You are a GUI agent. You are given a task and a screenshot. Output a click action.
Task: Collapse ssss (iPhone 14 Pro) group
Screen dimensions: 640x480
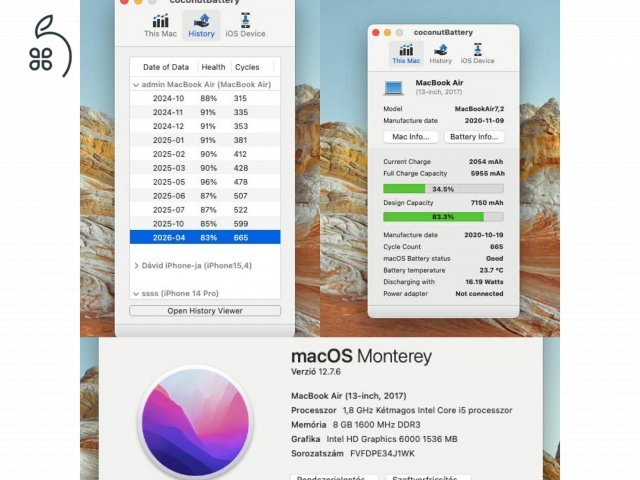pos(136,293)
